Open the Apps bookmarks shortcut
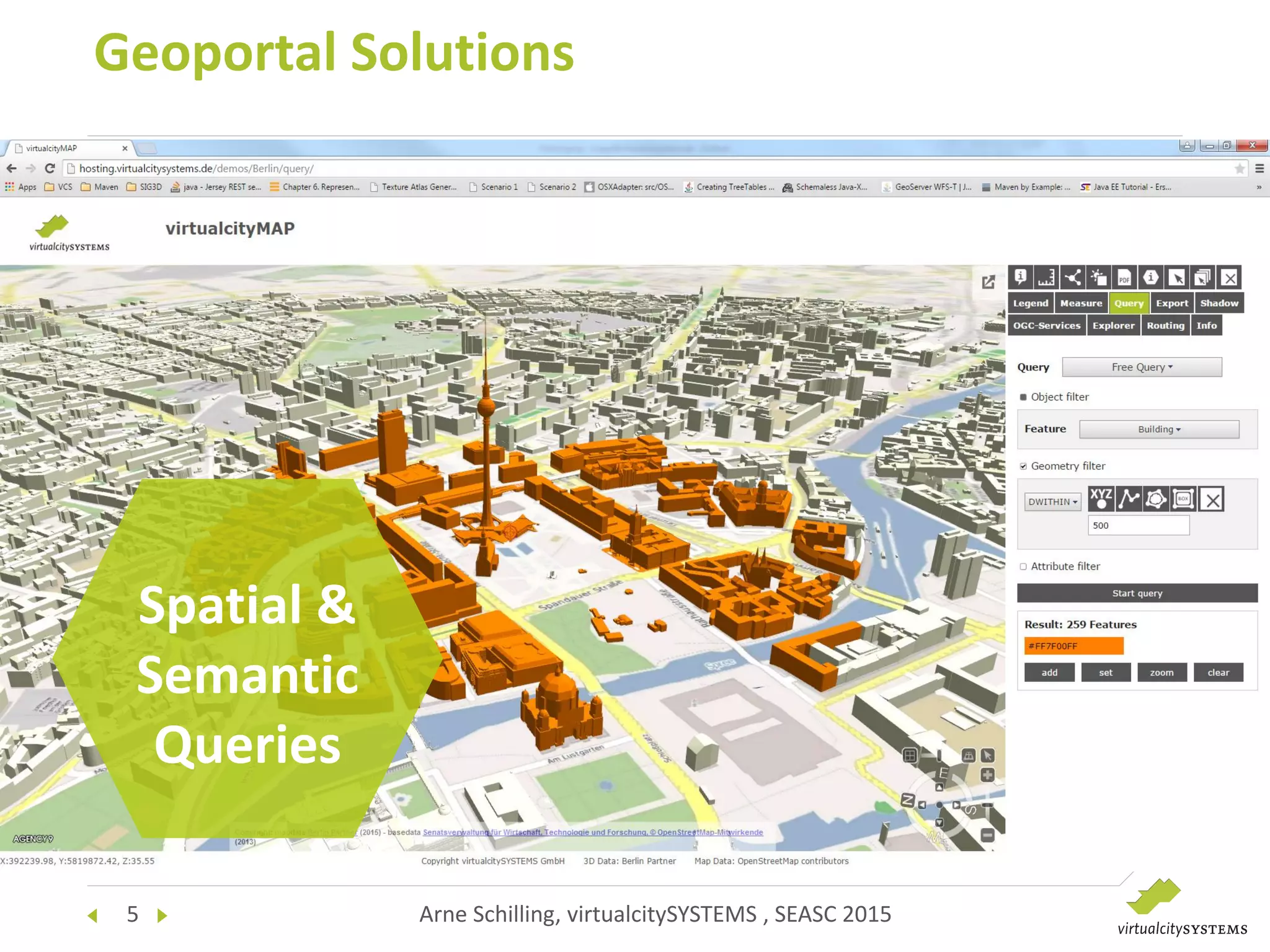Viewport: 1270px width, 952px height. click(x=20, y=187)
